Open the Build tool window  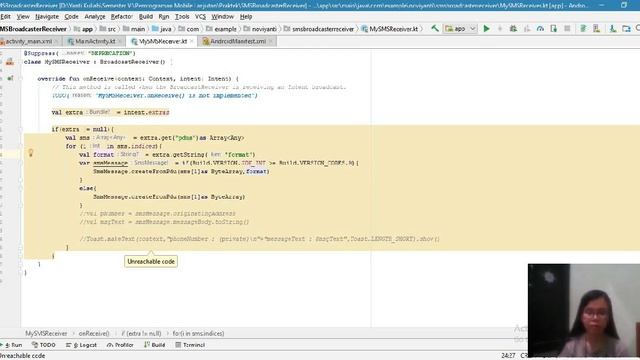[x=155, y=345]
